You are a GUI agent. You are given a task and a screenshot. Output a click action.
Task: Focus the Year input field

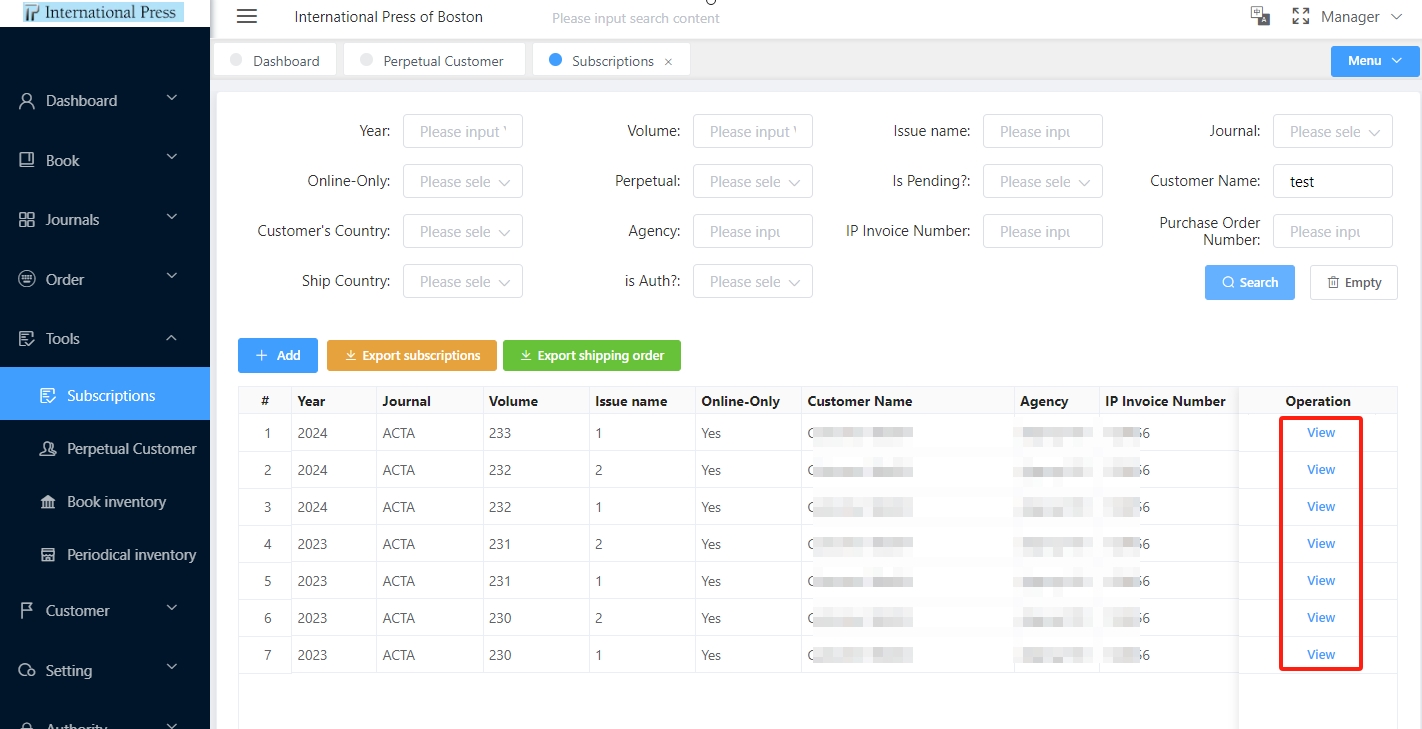(462, 131)
